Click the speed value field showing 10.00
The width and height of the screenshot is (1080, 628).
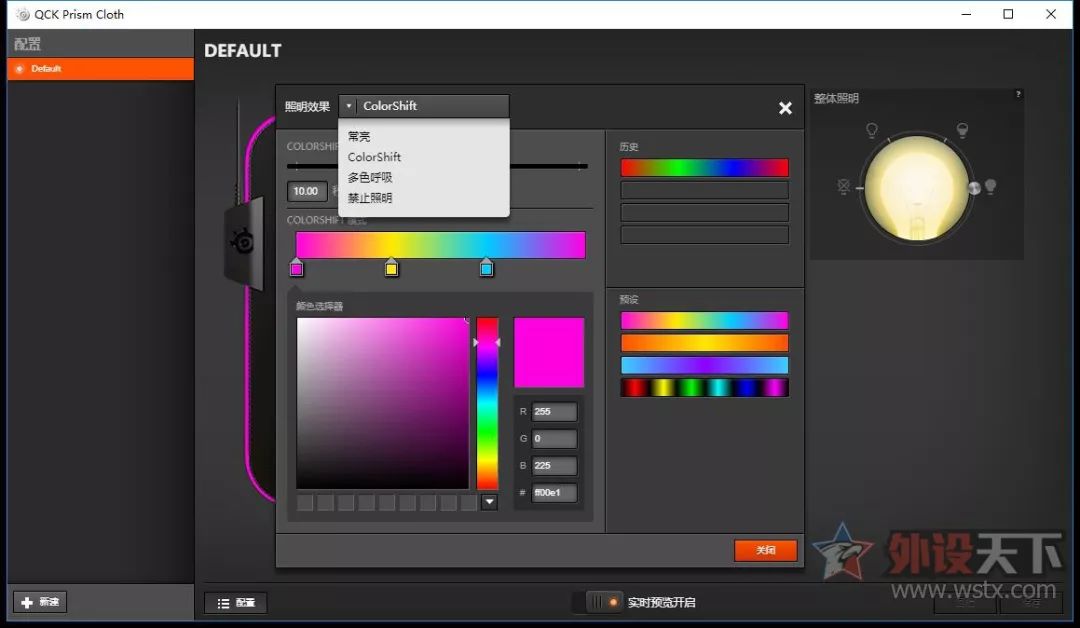(307, 191)
